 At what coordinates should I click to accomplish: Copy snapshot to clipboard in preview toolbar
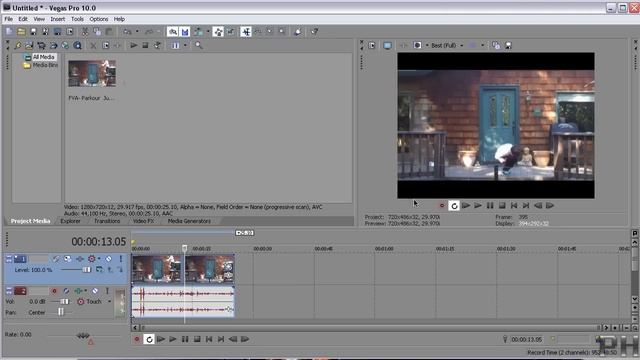[x=496, y=45]
